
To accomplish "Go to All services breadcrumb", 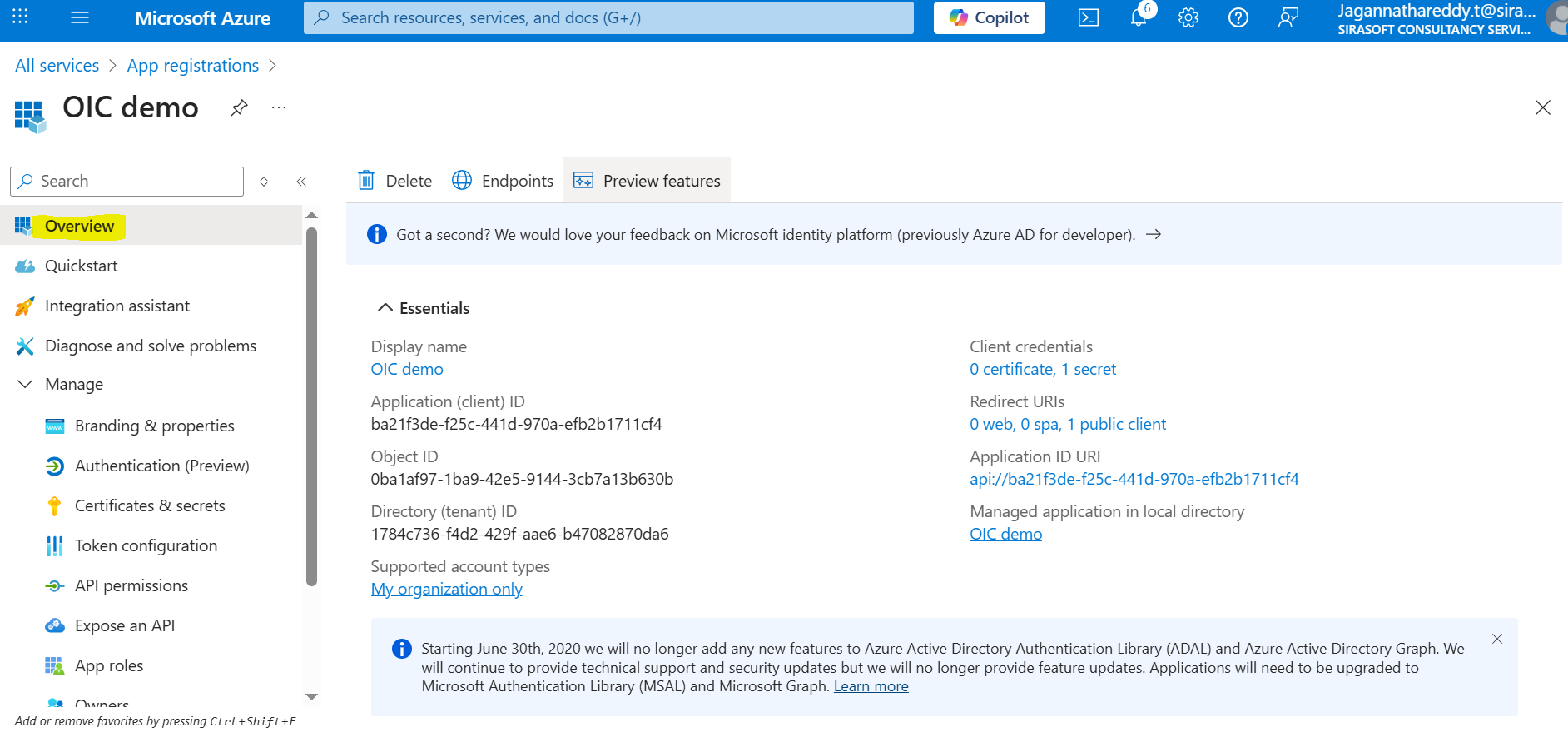I will (57, 66).
